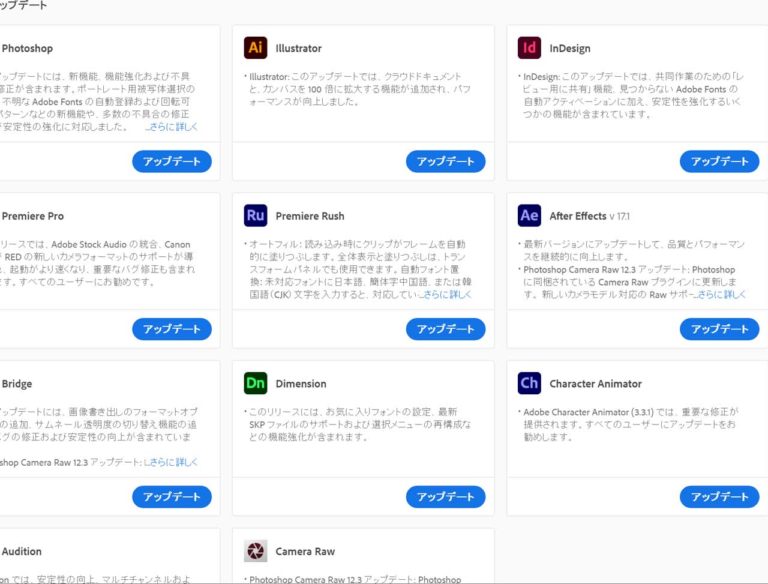The image size is (768, 584).
Task: Click the InDesign update description text
Action: coord(631,96)
